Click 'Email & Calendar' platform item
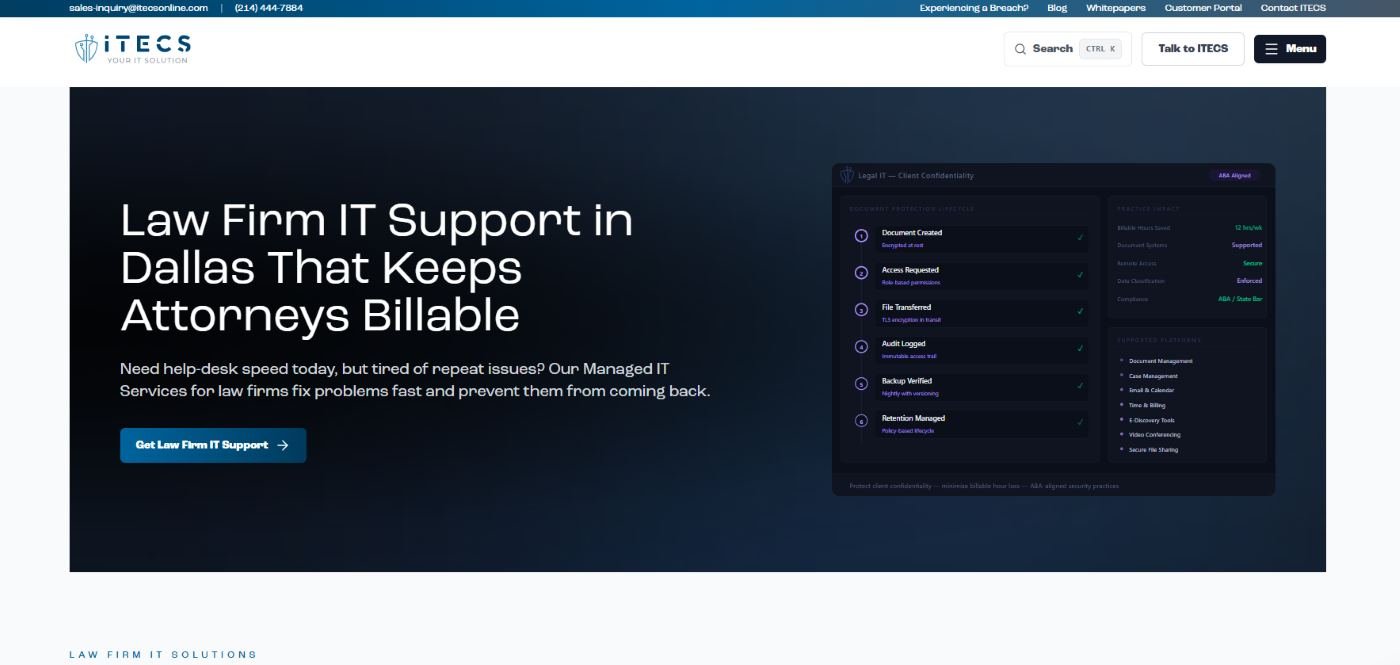Image resolution: width=1400 pixels, height=665 pixels. [1152, 391]
